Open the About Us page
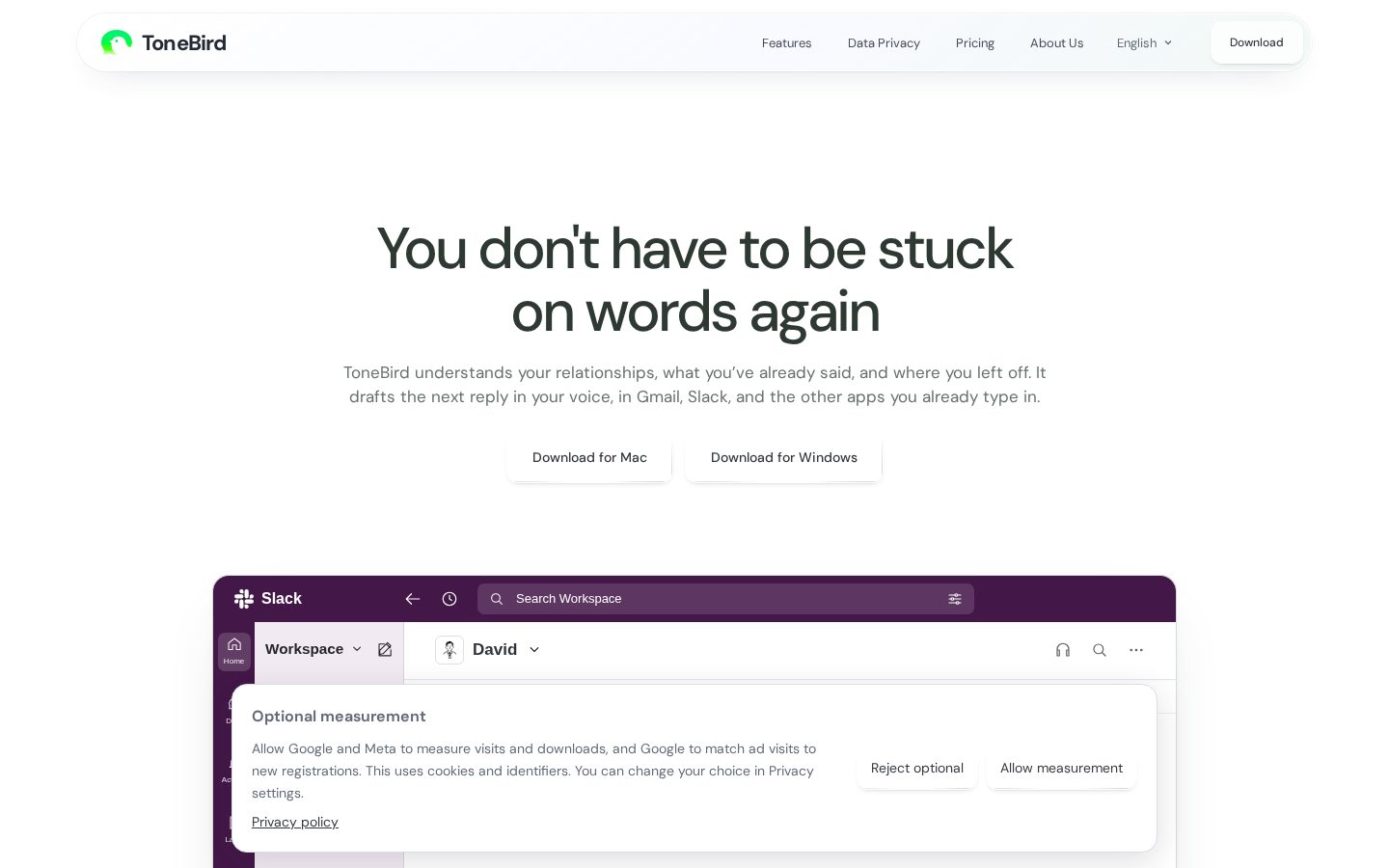This screenshot has height=868, width=1389. 1056,43
